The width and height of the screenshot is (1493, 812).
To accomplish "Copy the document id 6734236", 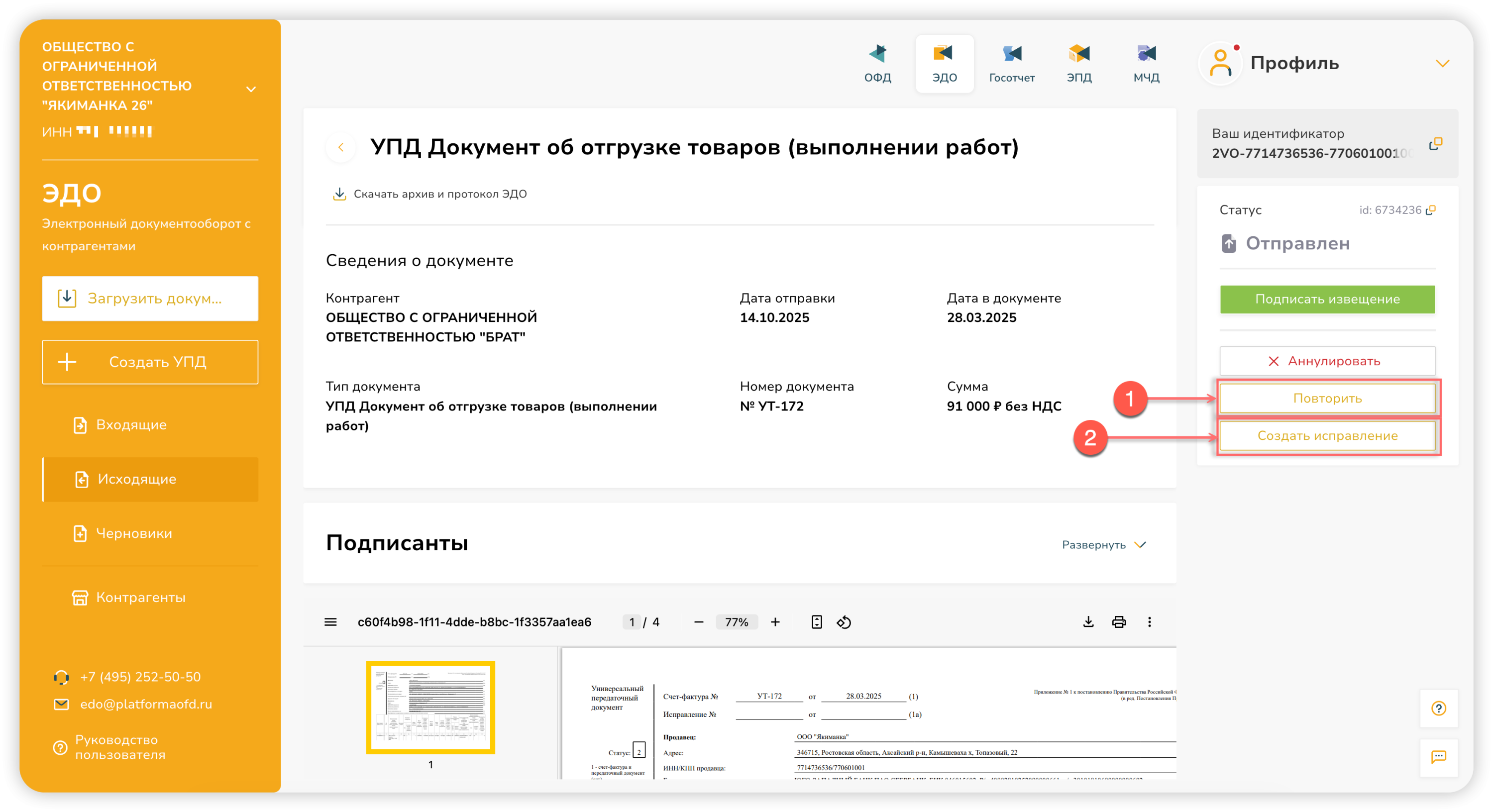I will pos(1430,210).
